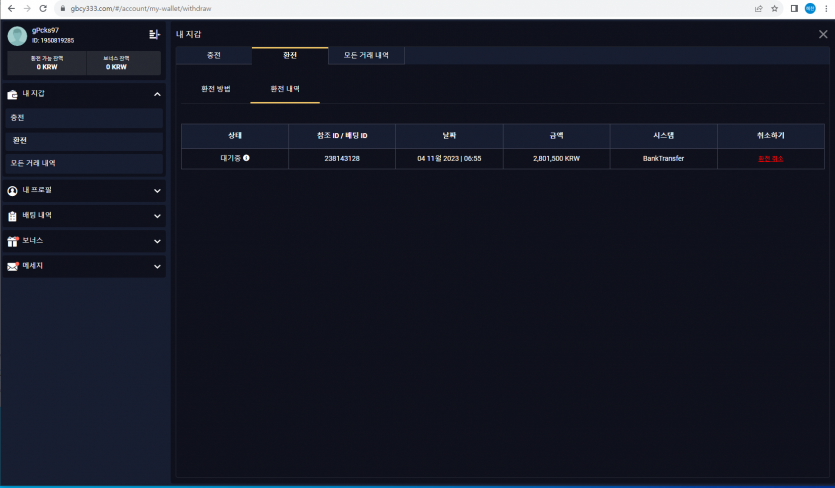Open 환전 in the sidebar

click(84, 141)
